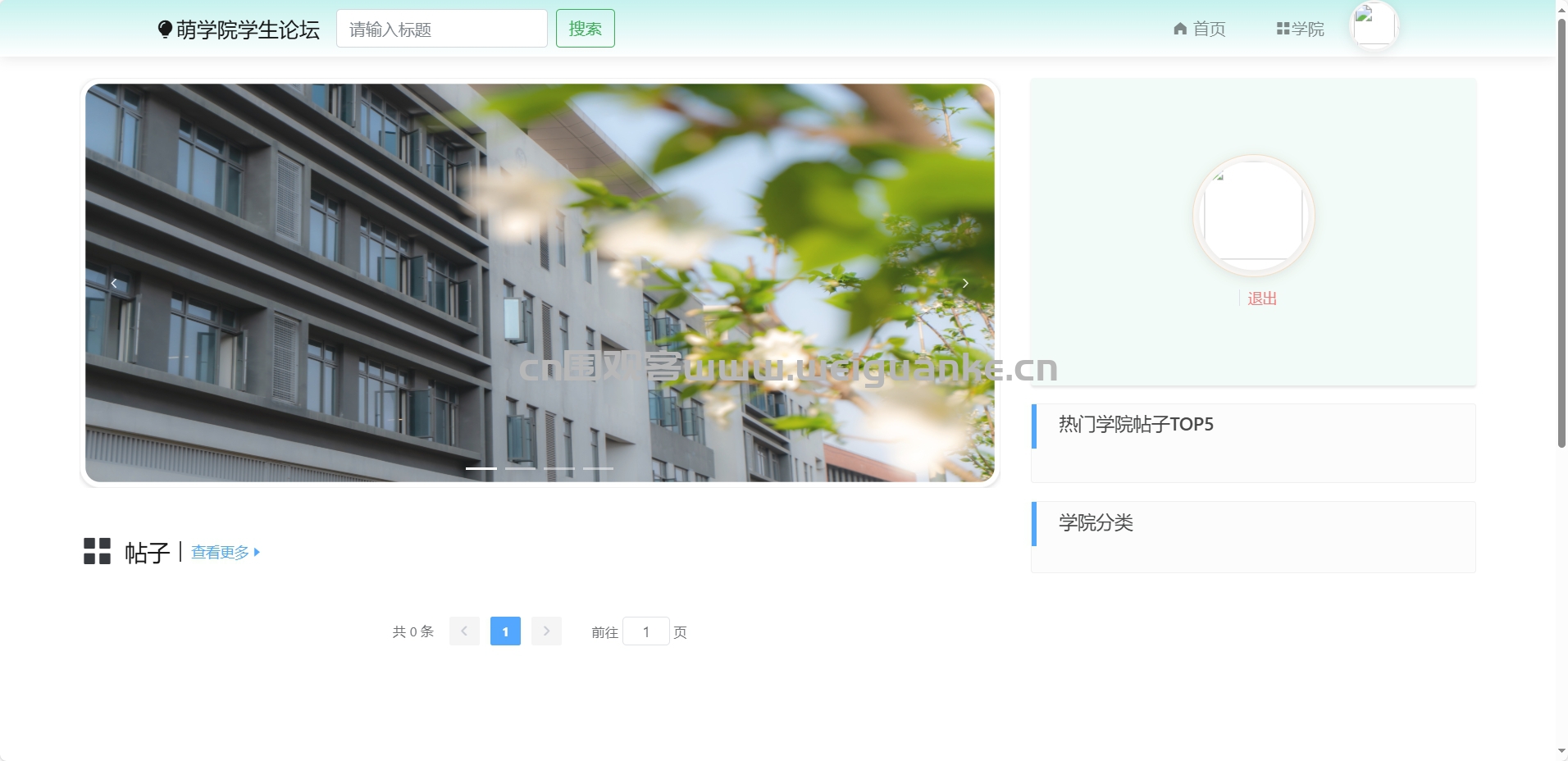Click the 热门学院帖子TOP5 heading
Screen dimensions: 1568x761
tap(1136, 424)
